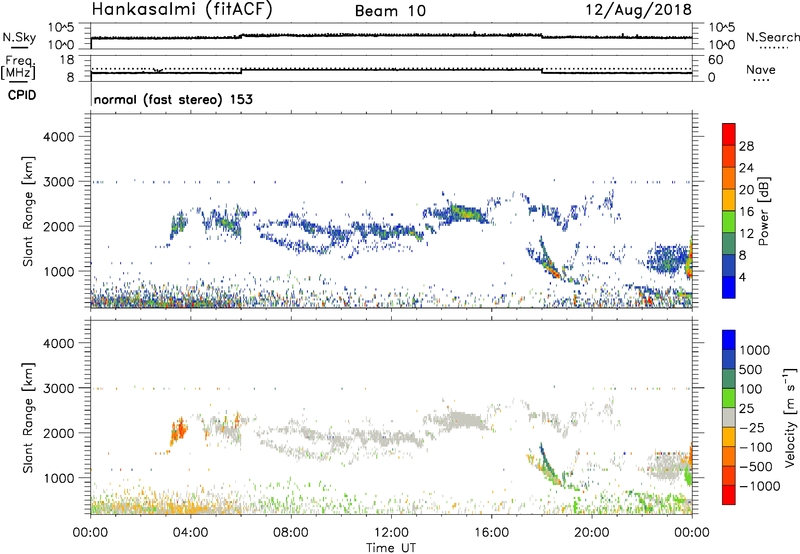
Task: Click 'Slant Range [km]' label of velocity panel
Action: tap(28, 417)
